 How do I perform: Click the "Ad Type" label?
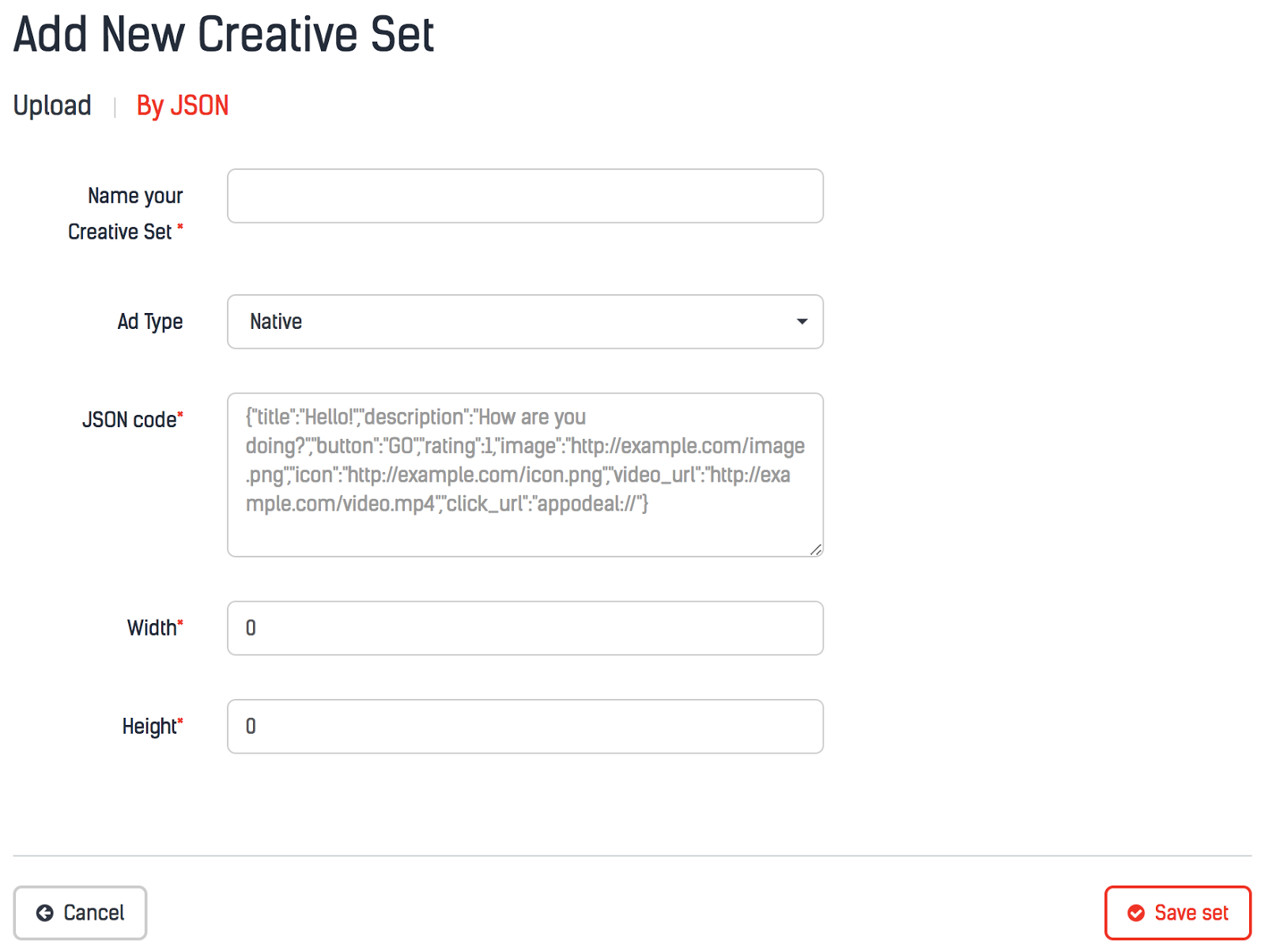[x=150, y=322]
